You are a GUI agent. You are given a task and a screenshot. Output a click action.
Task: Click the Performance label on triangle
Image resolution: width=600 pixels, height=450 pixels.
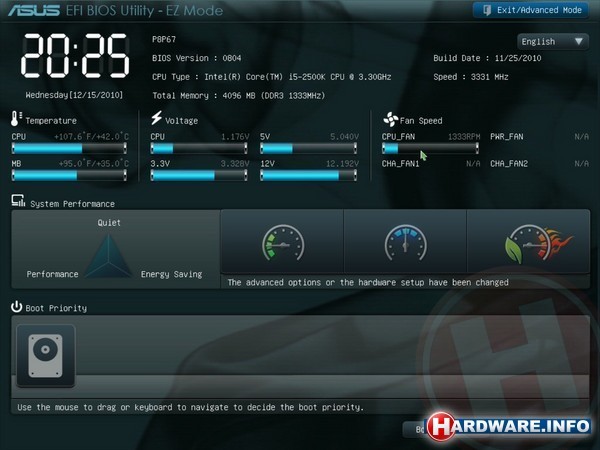pyautogui.click(x=52, y=274)
